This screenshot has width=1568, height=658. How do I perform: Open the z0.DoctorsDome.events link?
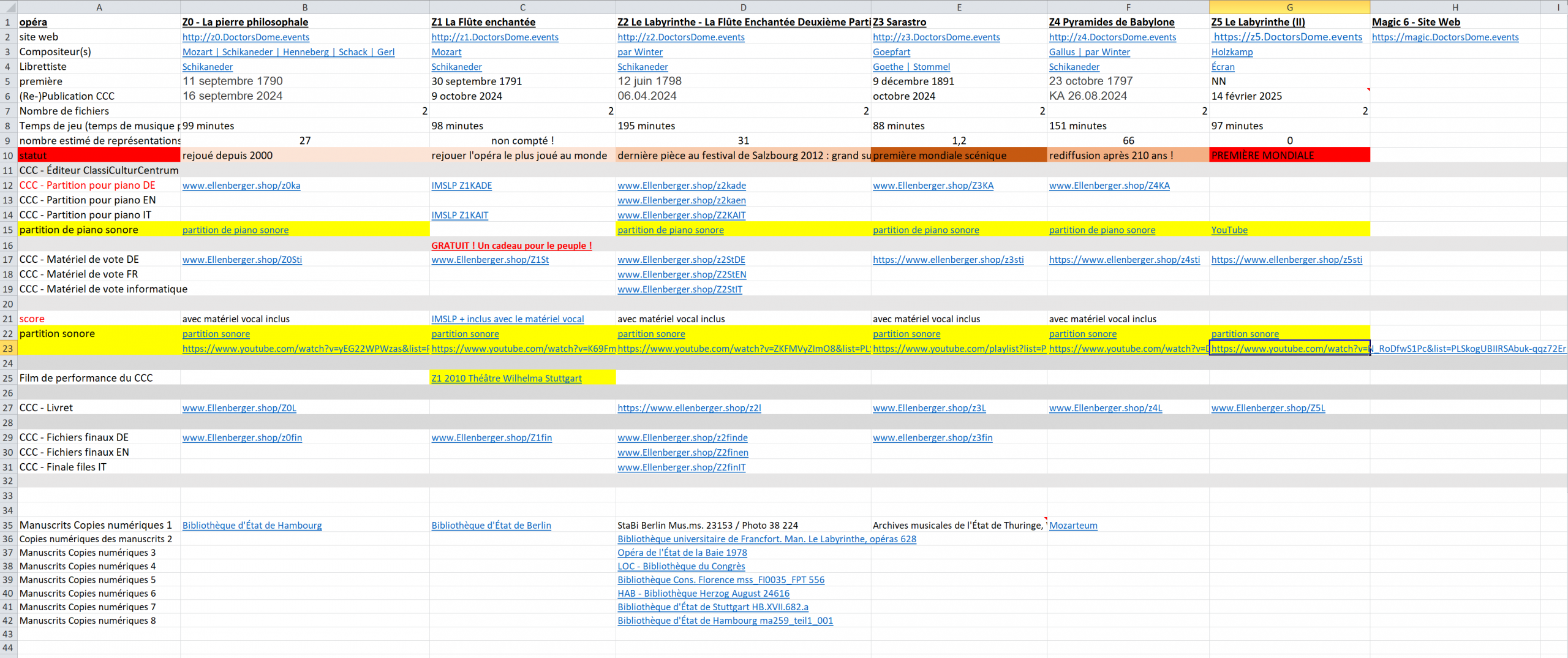246,37
